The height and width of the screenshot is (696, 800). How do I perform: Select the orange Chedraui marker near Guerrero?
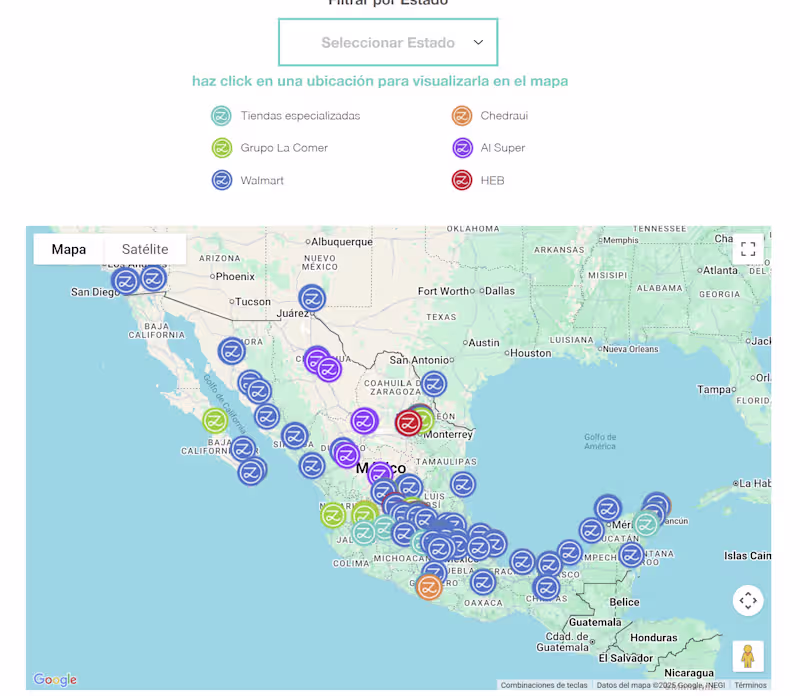[429, 587]
